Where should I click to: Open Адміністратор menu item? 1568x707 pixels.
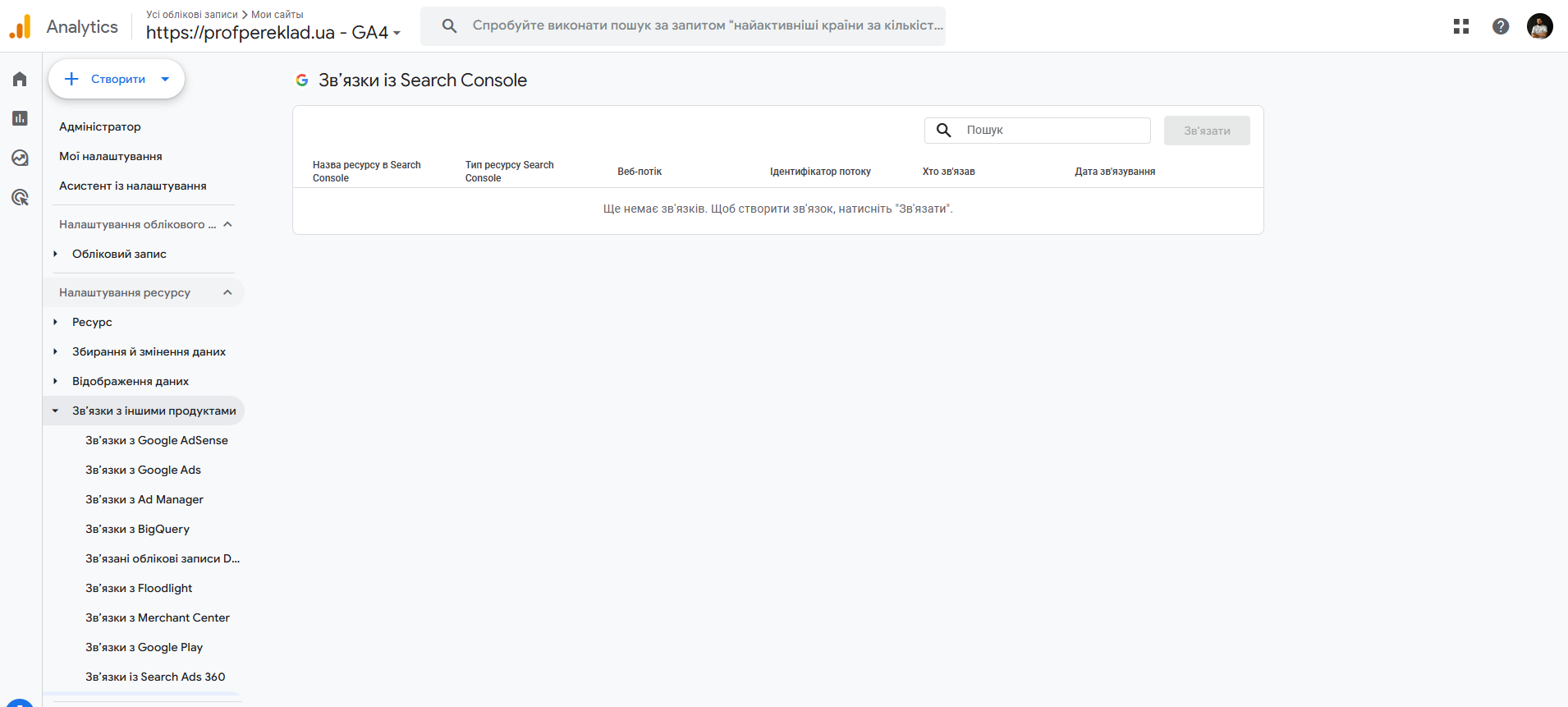[100, 126]
